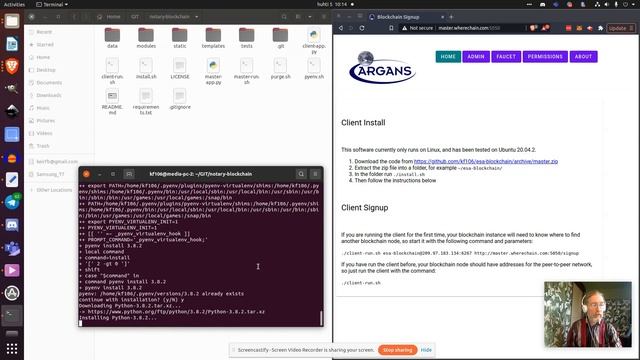Bookmark the current page in browser

(391, 28)
